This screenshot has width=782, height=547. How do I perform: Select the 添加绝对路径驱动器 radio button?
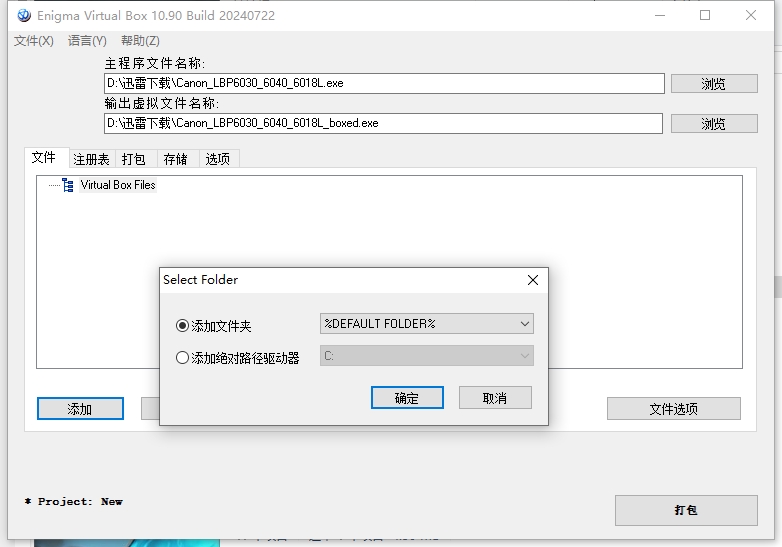[182, 357]
